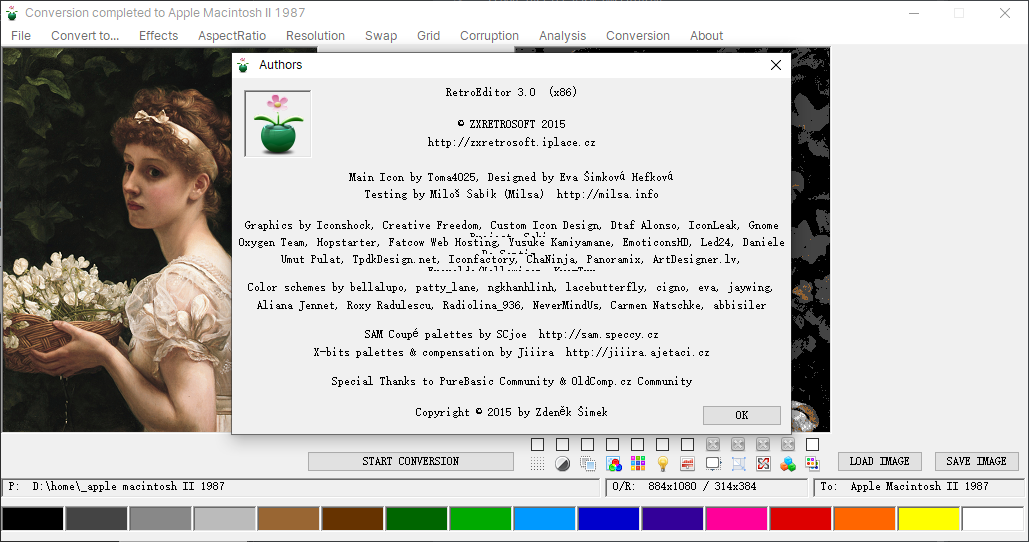Select the light brown palette swatch
This screenshot has width=1029, height=542.
click(289, 518)
